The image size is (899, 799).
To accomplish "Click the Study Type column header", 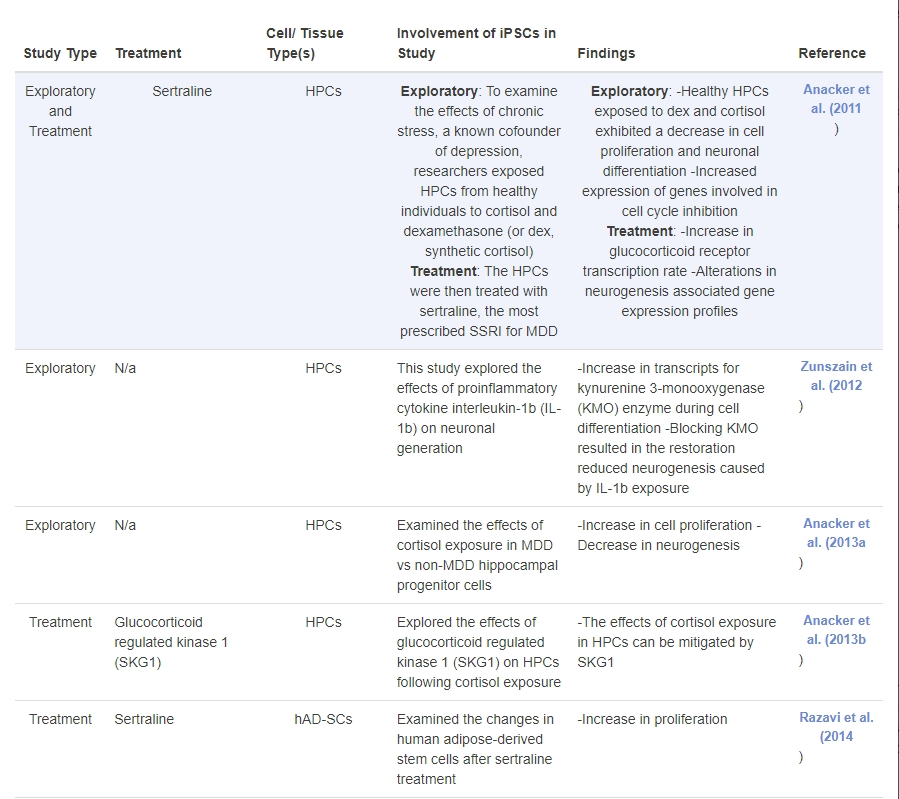I will click(x=60, y=53).
